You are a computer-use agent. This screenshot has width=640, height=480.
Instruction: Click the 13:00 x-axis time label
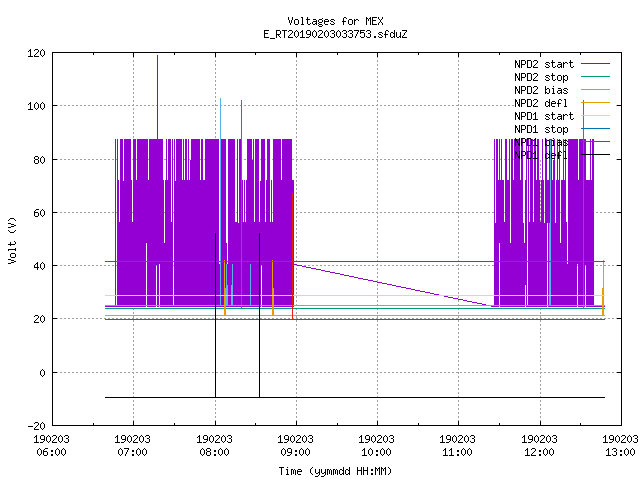[620, 452]
